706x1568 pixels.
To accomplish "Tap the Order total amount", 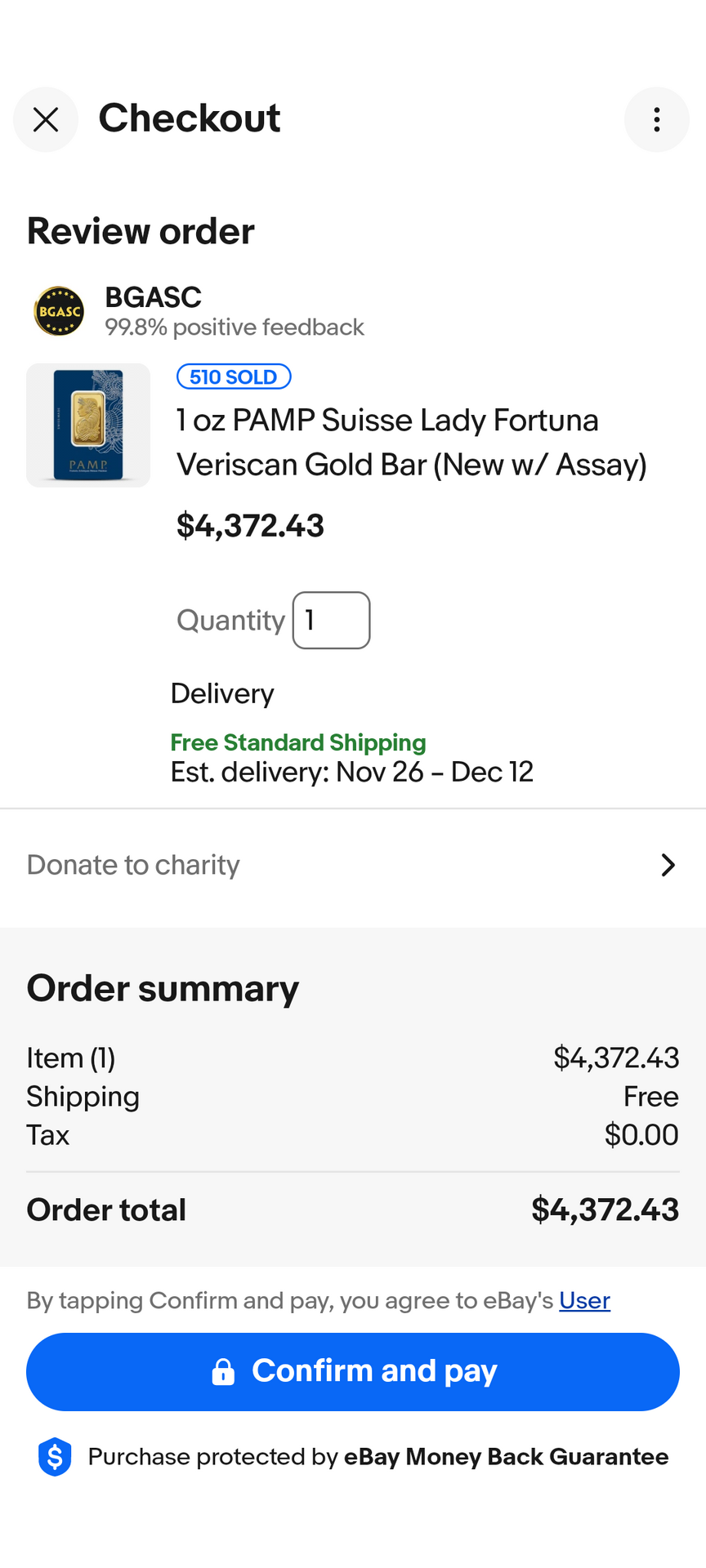I will pos(605,1209).
